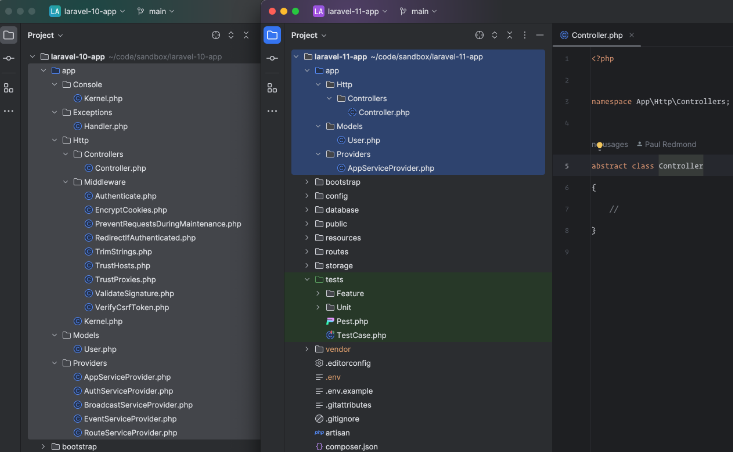Image resolution: width=733 pixels, height=452 pixels.
Task: Click the no usages inlay hint
Action: [610, 144]
